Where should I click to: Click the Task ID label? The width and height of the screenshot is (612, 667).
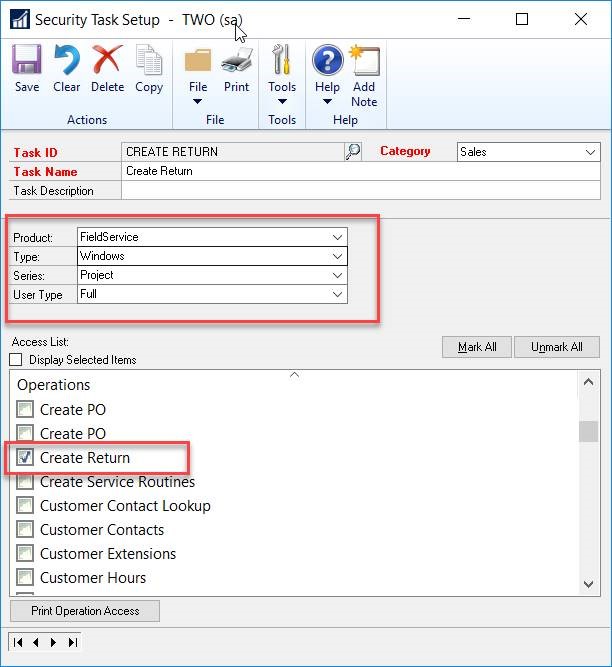tap(35, 152)
